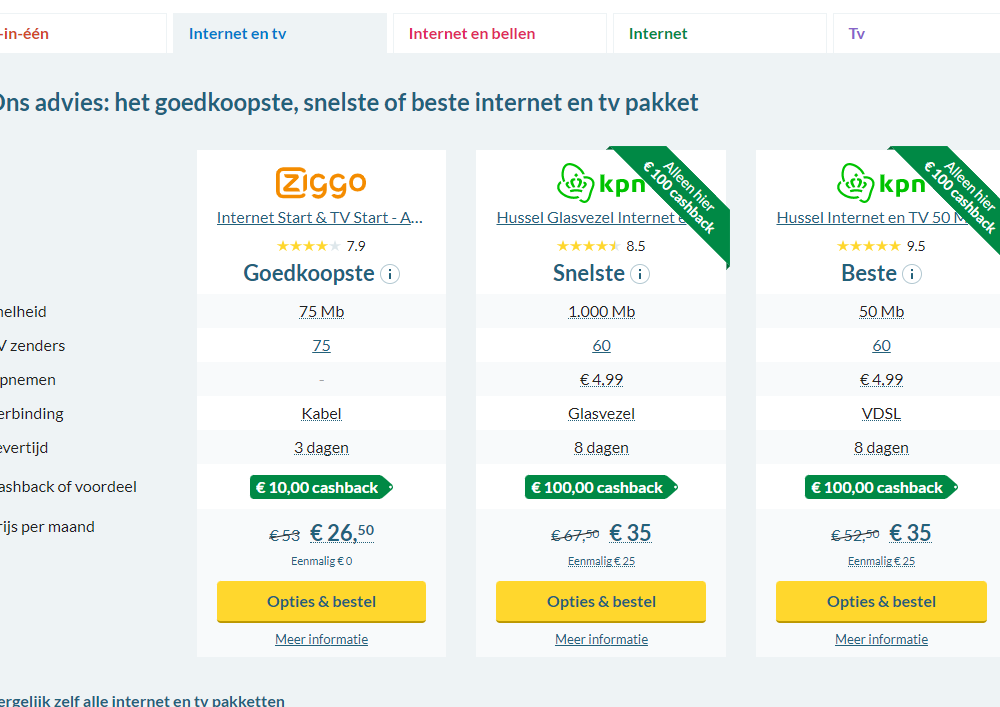Open the Tv tab
Image resolution: width=1000 pixels, height=707 pixels.
point(857,34)
